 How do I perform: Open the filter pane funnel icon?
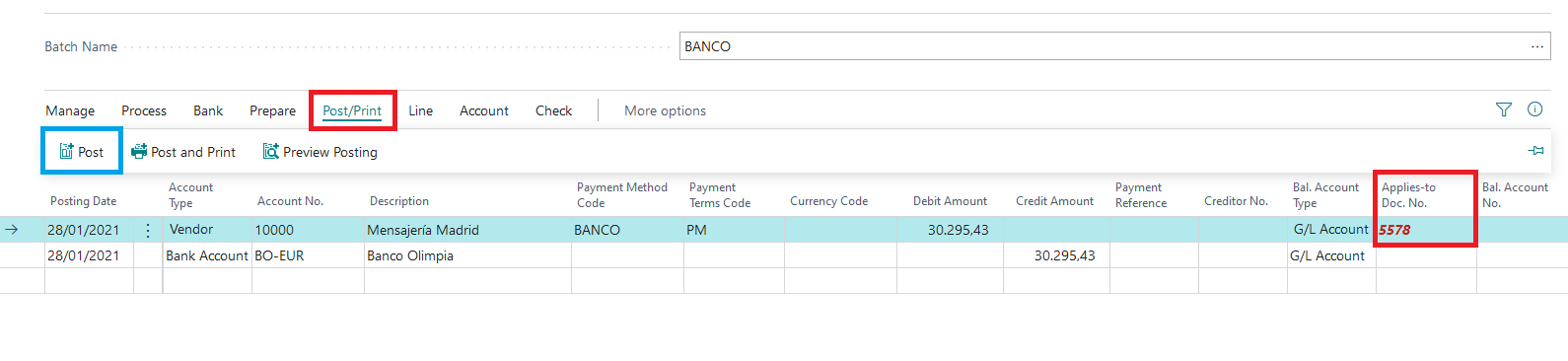click(x=1504, y=109)
